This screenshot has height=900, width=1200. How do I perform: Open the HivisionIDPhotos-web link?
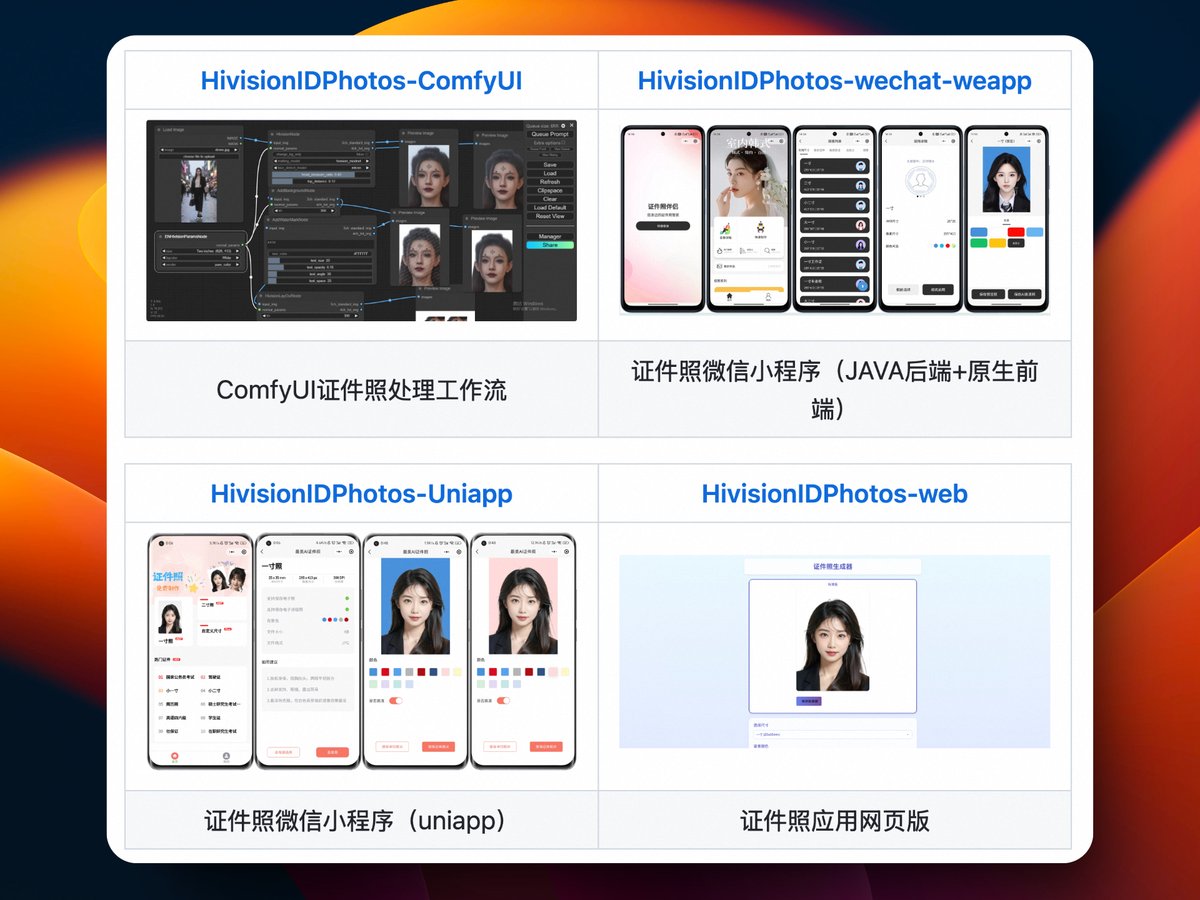point(834,493)
